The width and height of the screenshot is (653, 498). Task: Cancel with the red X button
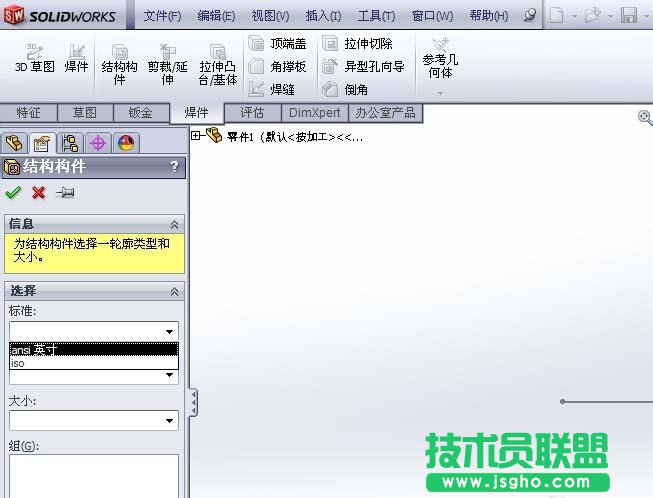pos(38,192)
